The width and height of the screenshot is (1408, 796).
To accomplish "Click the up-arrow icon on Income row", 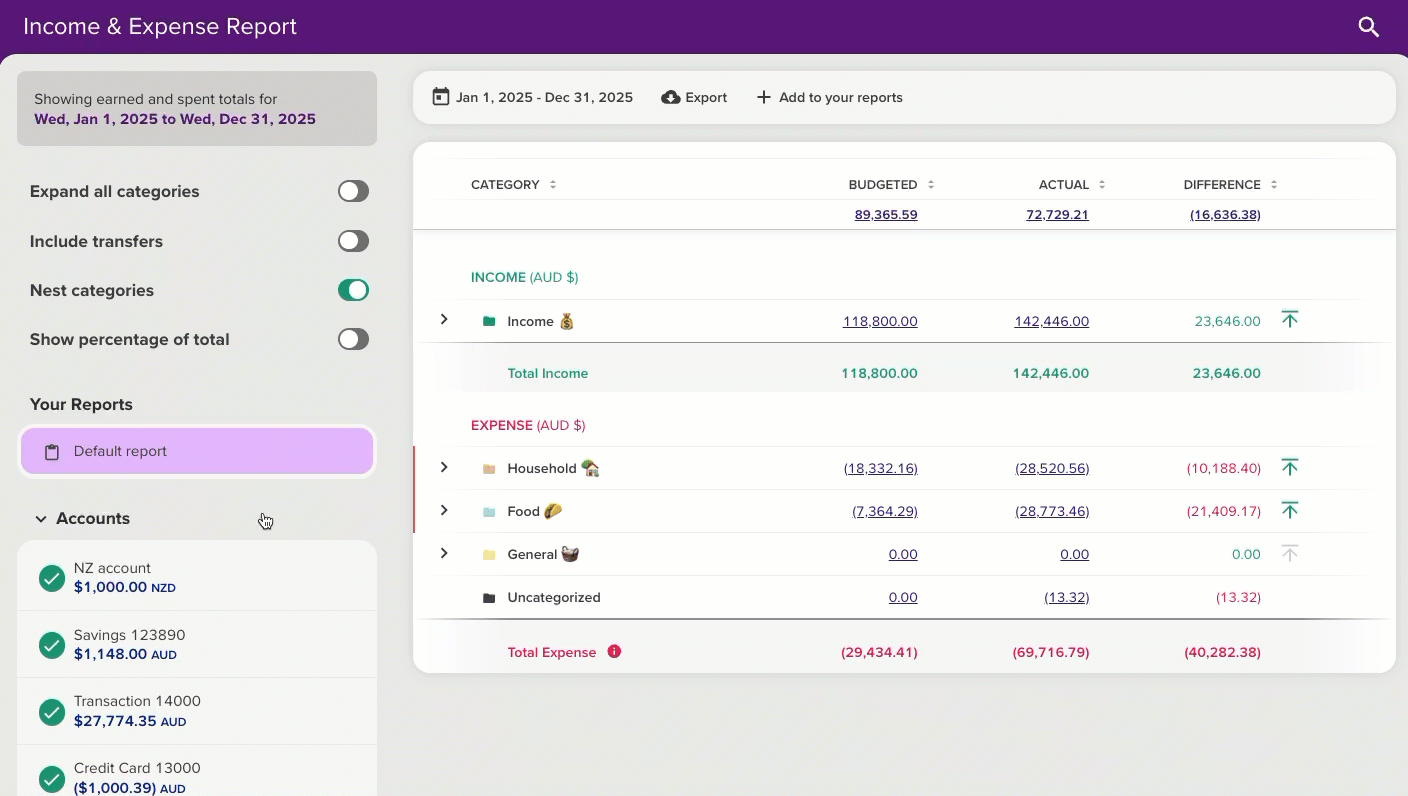I will tap(1290, 320).
